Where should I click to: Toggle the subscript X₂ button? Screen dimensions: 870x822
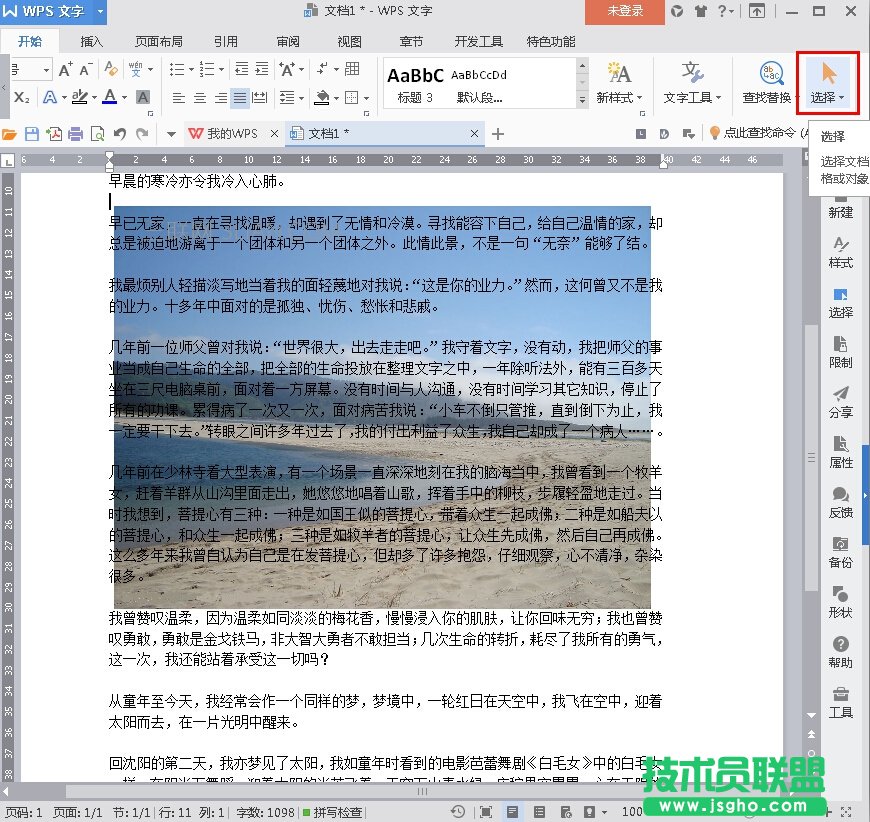[x=22, y=98]
